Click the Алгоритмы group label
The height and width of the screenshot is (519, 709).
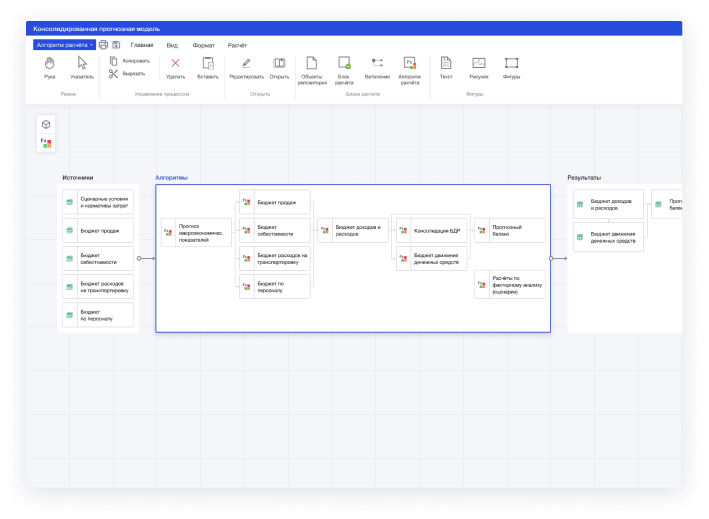(171, 178)
